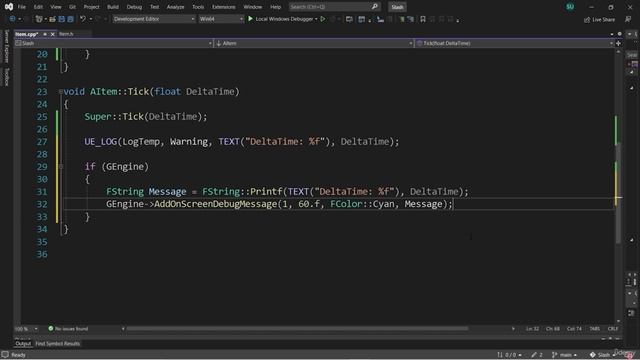Viewport: 640px width, 360px height.
Task: Start Without Debugging hollow play icon
Action: pyautogui.click(x=323, y=19)
